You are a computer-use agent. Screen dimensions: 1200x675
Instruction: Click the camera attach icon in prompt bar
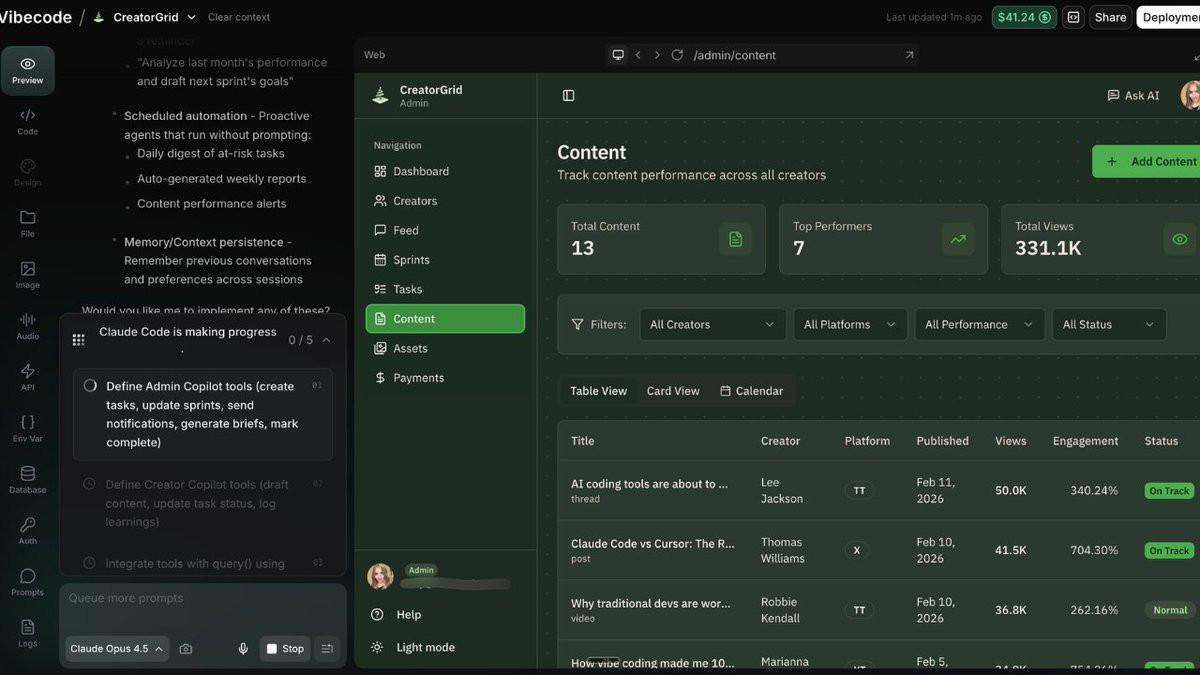(186, 649)
